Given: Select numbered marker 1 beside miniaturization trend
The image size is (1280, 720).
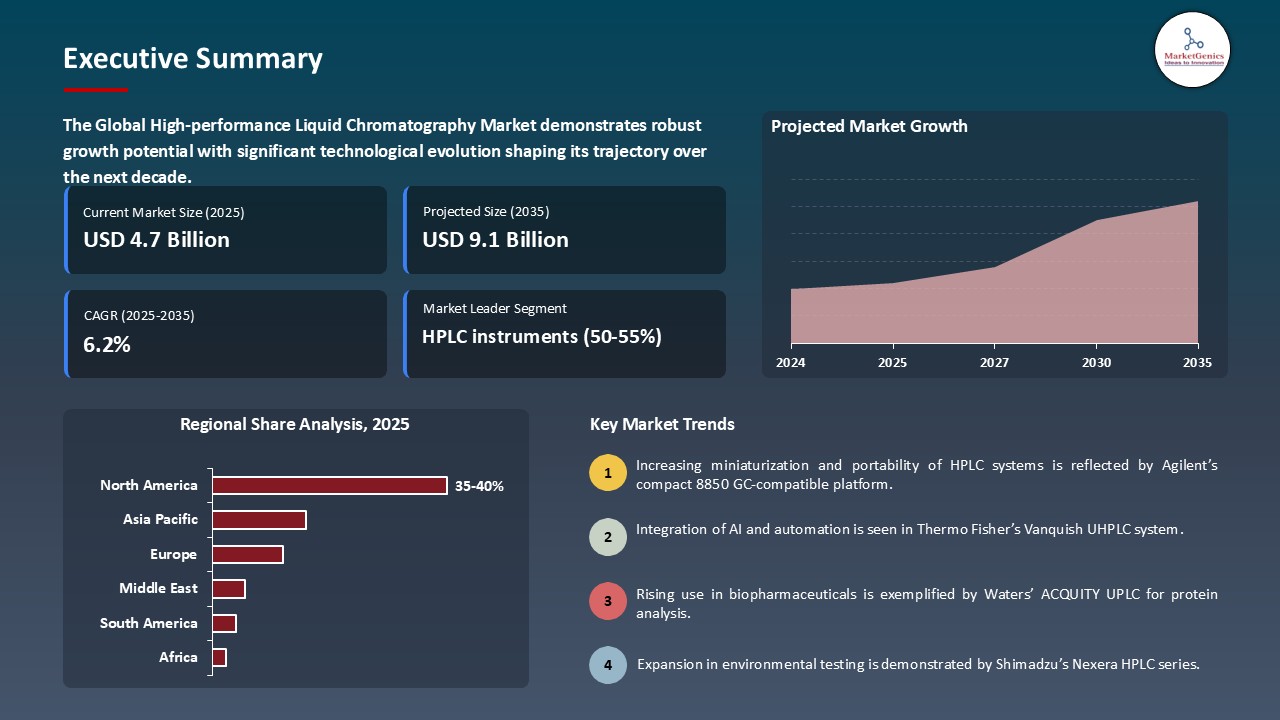Looking at the screenshot, I should pyautogui.click(x=608, y=472).
